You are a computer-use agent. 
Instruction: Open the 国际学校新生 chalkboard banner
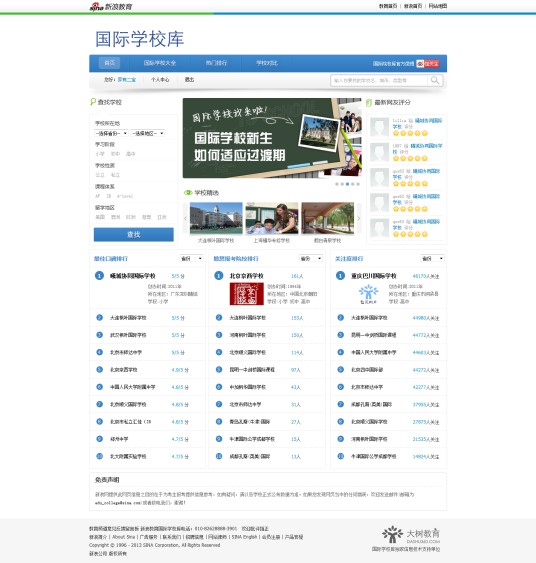pyautogui.click(x=272, y=138)
